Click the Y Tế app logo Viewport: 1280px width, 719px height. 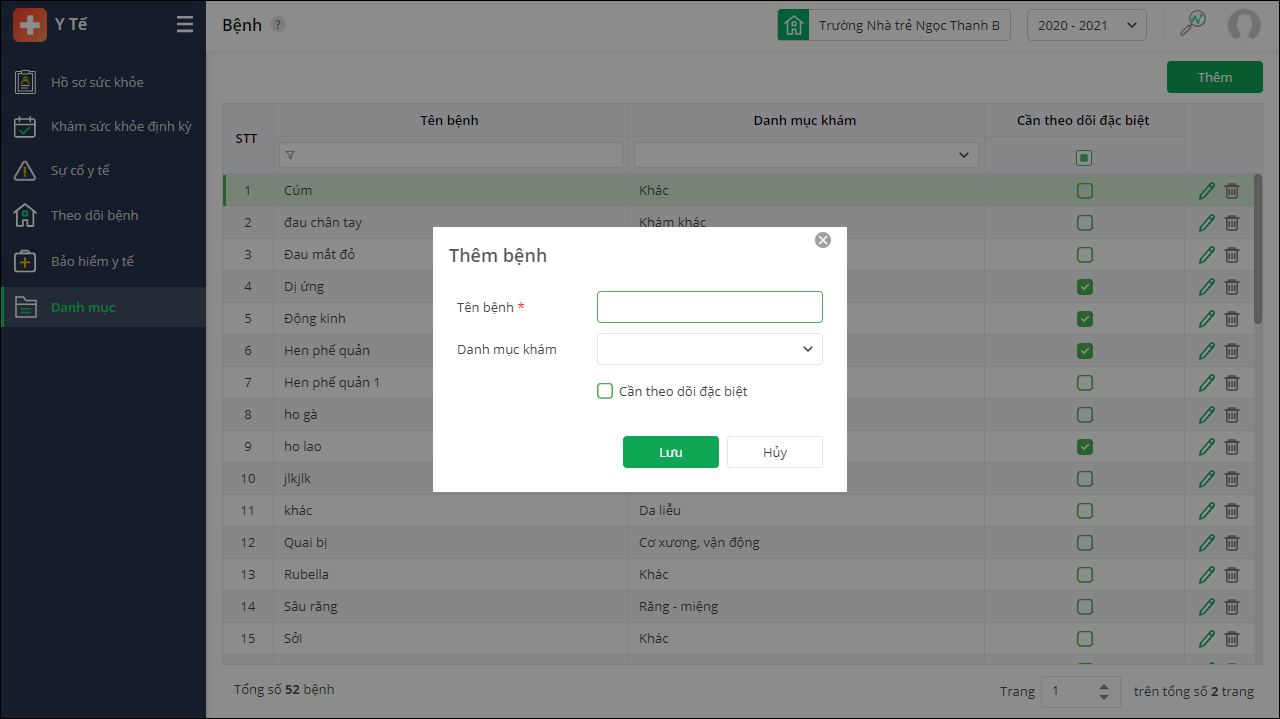[30, 25]
